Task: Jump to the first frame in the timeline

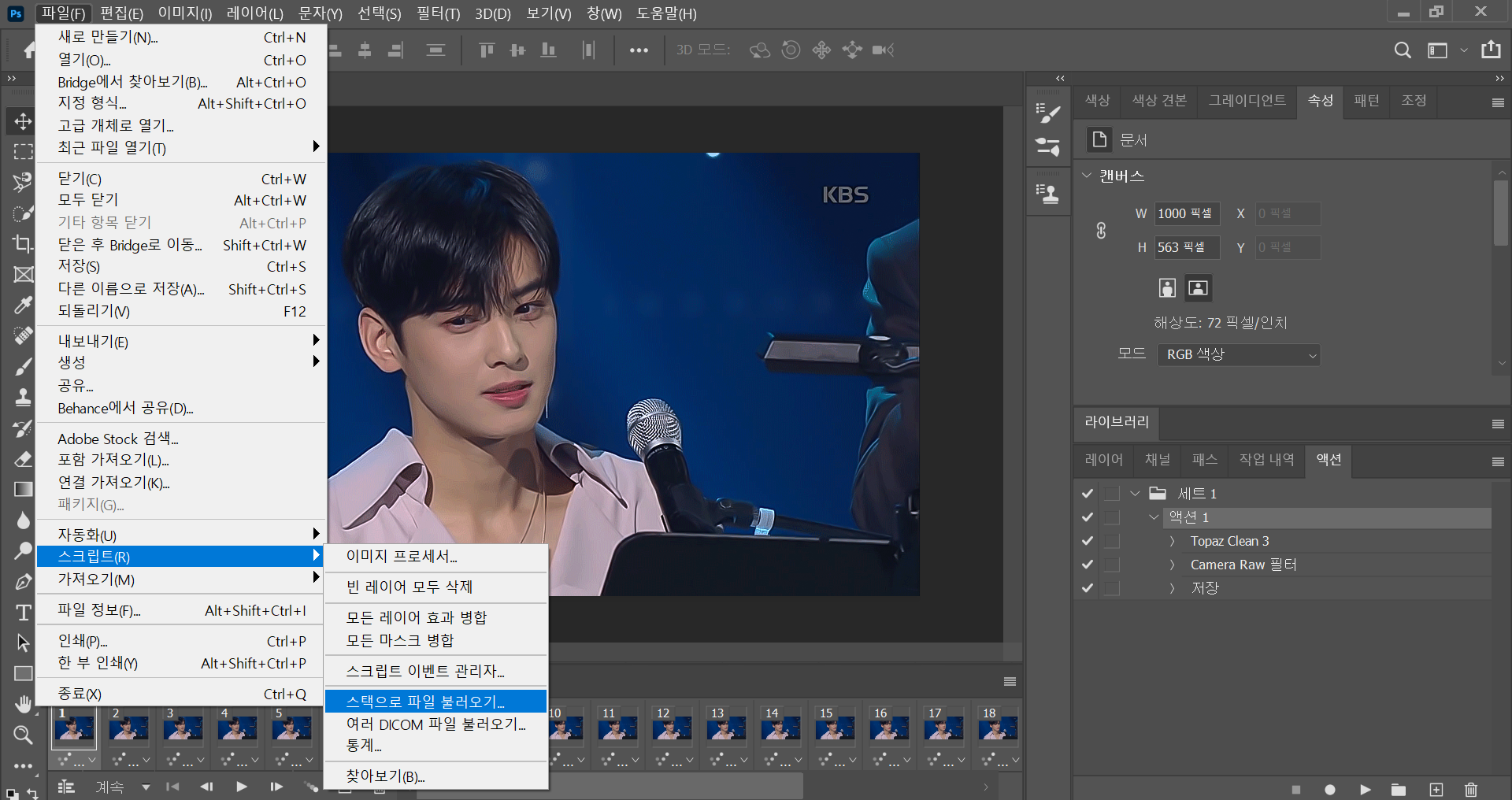Action: 172,787
